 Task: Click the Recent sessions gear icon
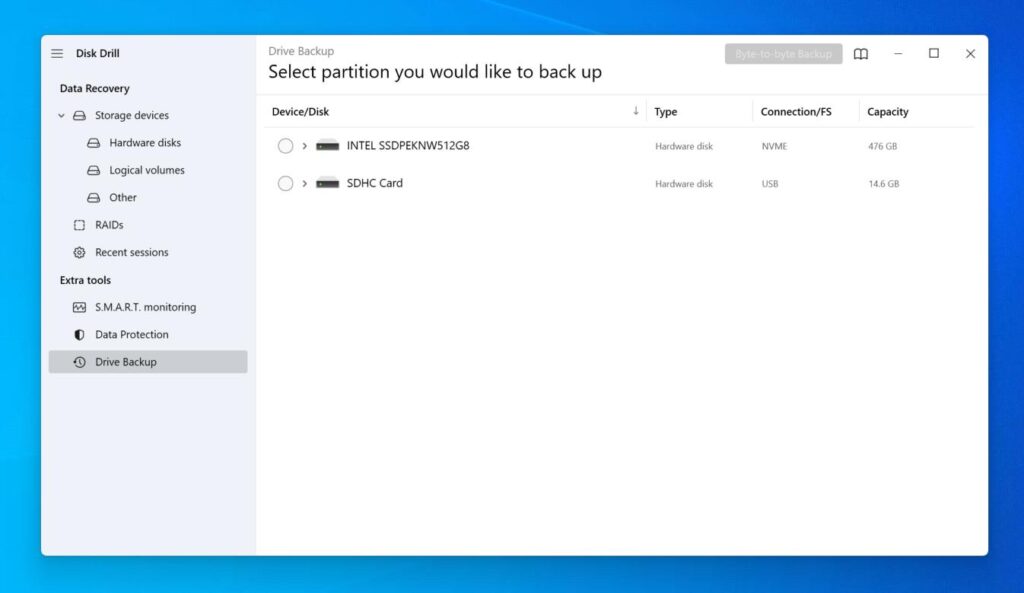(79, 253)
